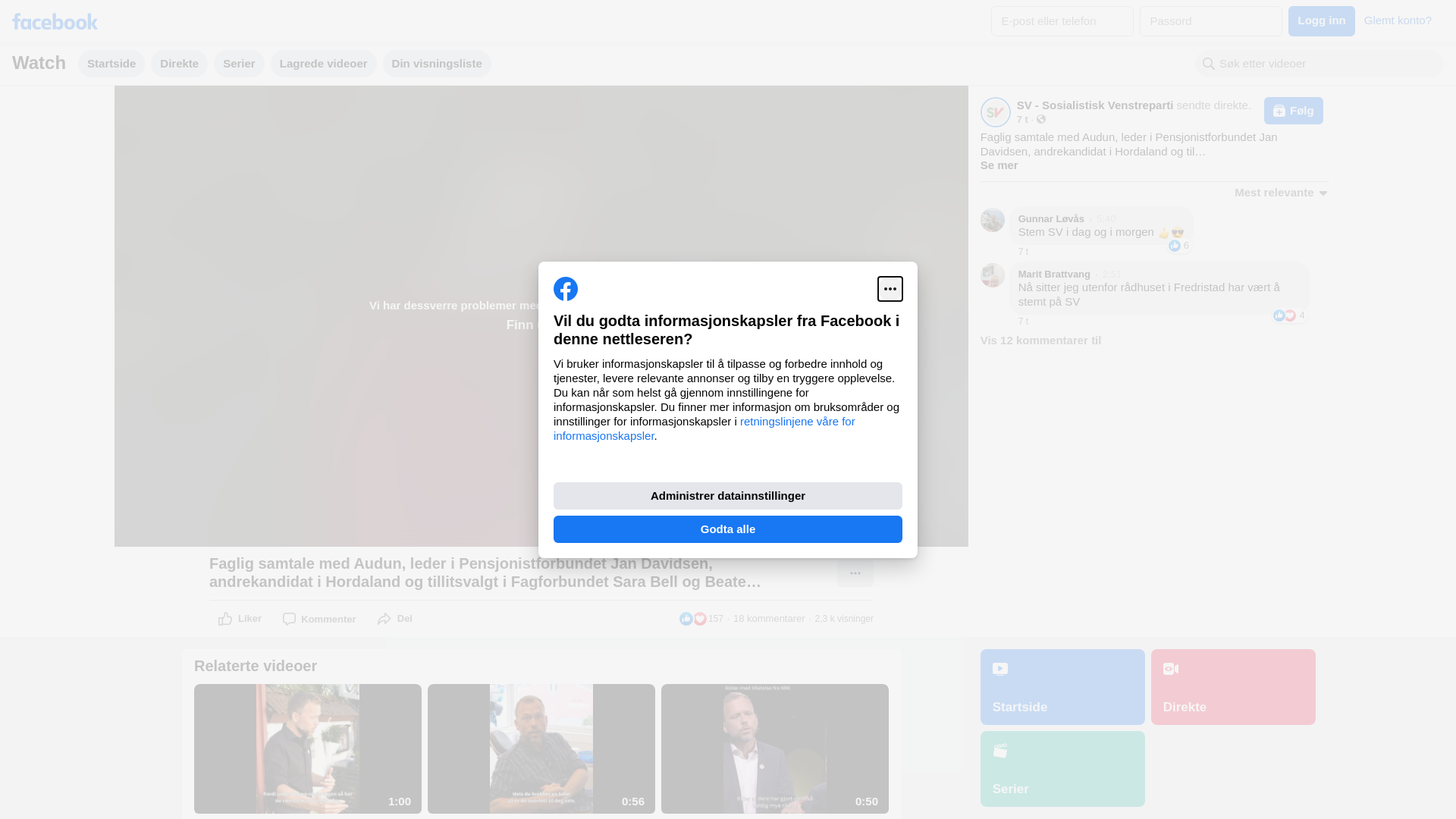Click the Logg inn button
This screenshot has height=819, width=1456.
[x=1321, y=21]
